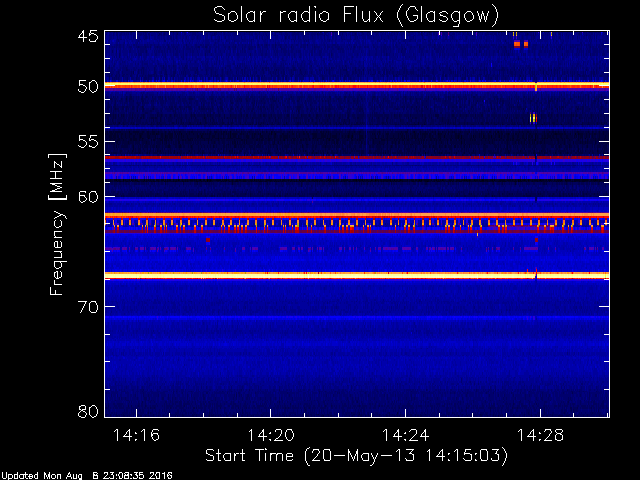Image resolution: width=640 pixels, height=480 pixels.
Task: Click the orange emission band near 61.5 MHz
Action: pyautogui.click(x=357, y=216)
